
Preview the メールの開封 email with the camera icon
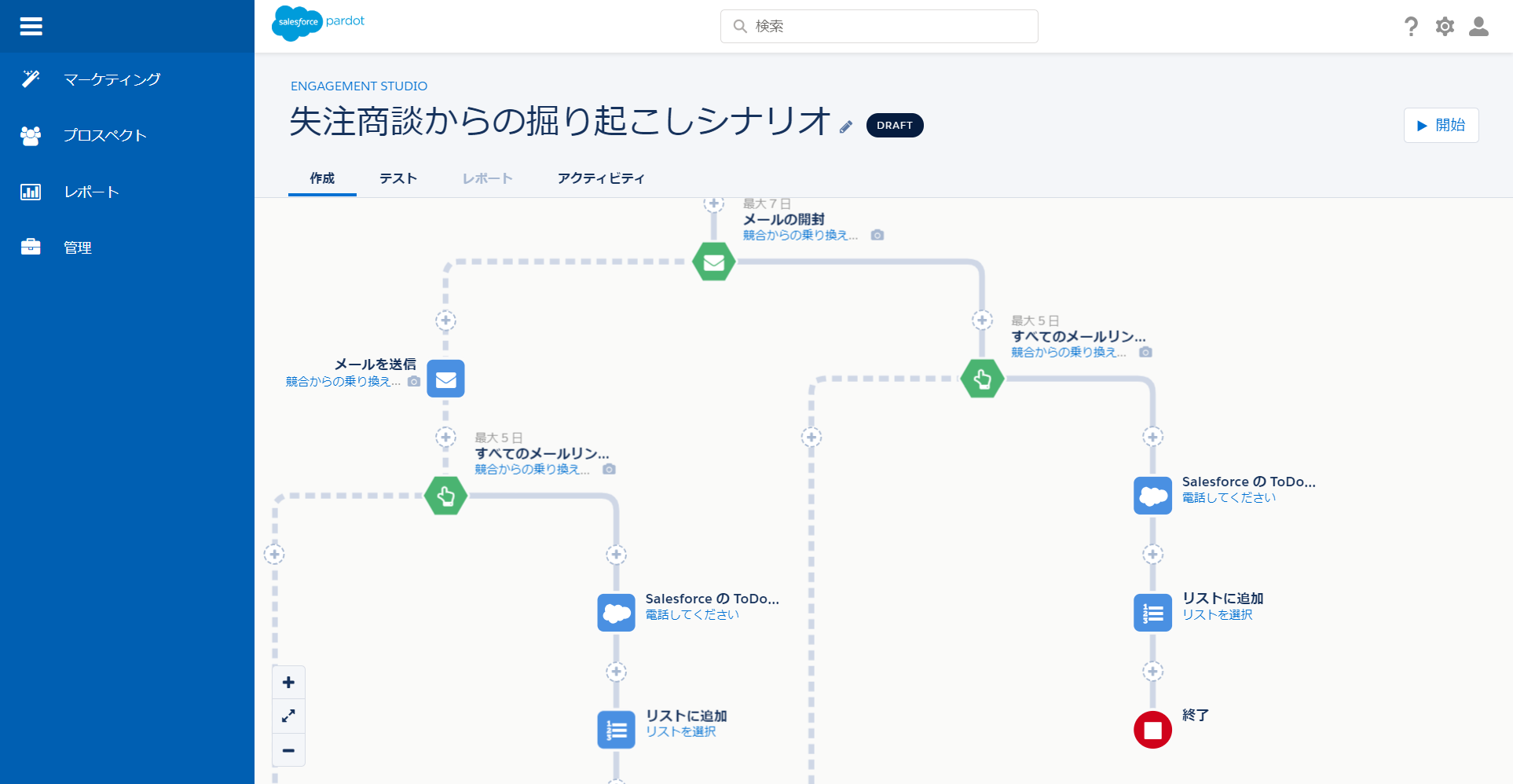point(877,235)
